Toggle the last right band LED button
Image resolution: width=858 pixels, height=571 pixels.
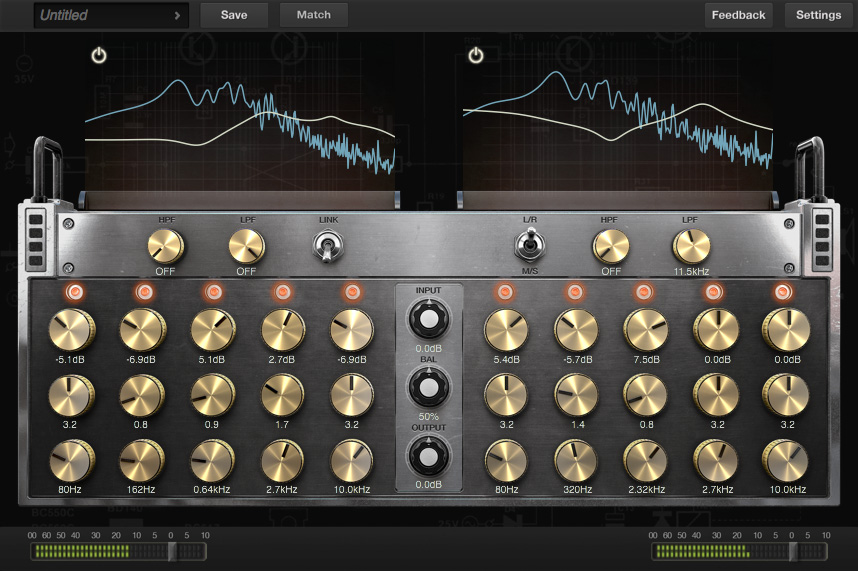[x=783, y=292]
